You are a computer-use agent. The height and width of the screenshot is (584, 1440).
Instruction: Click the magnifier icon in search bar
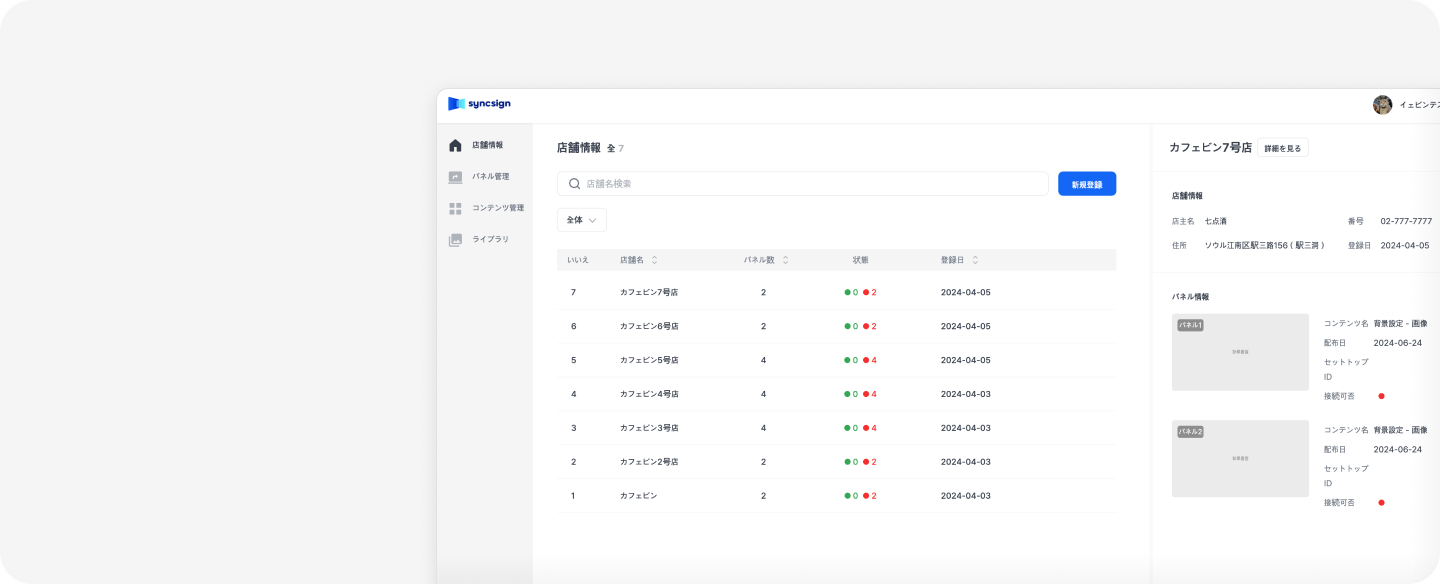tap(574, 184)
